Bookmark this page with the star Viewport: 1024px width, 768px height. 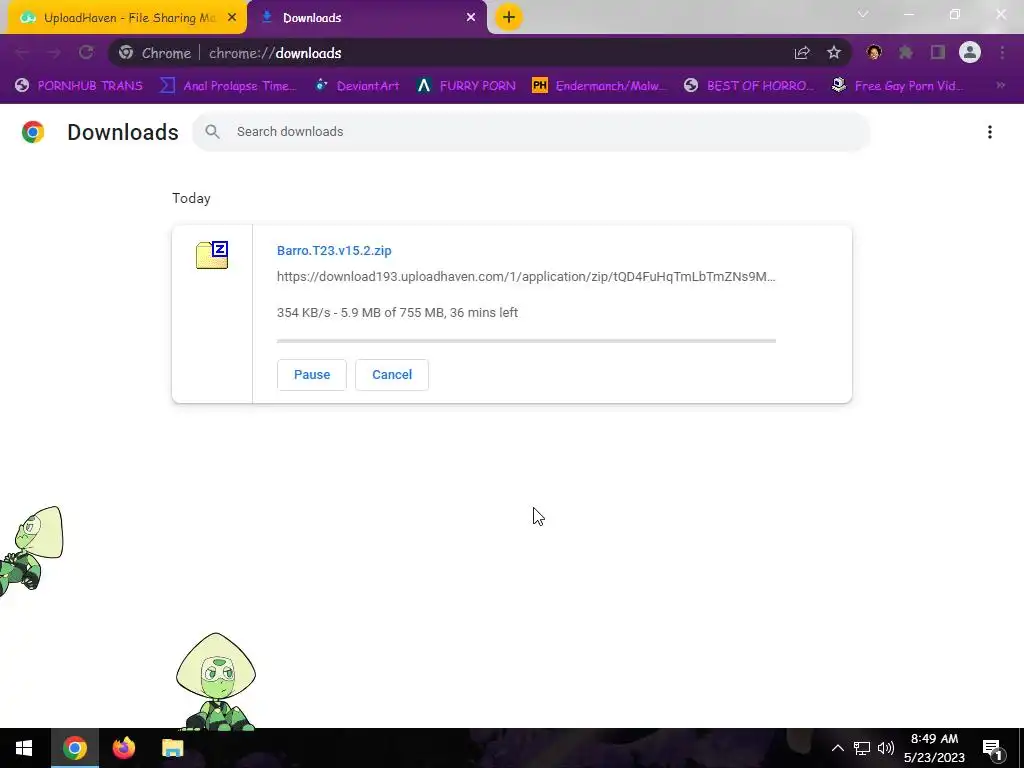(834, 53)
